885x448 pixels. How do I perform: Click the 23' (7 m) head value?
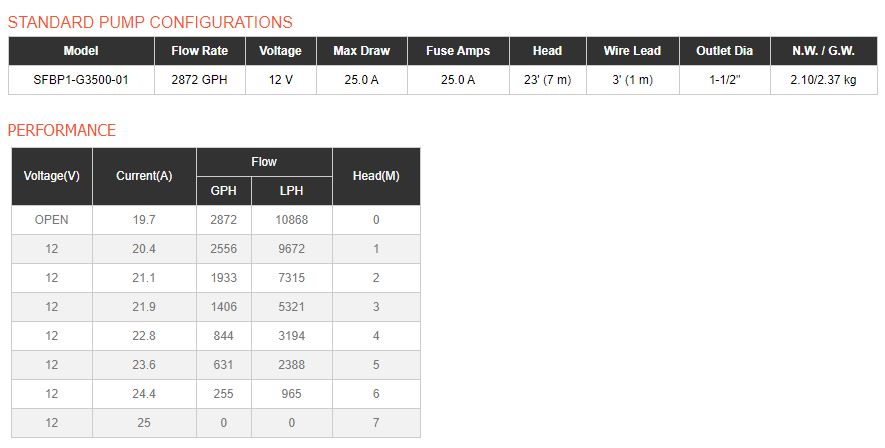[x=547, y=80]
